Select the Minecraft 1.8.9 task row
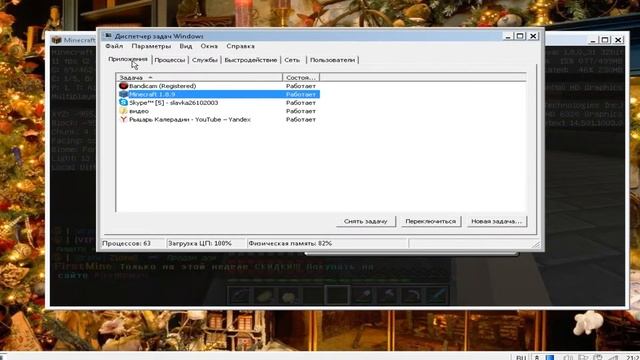The image size is (640, 360). click(218, 94)
